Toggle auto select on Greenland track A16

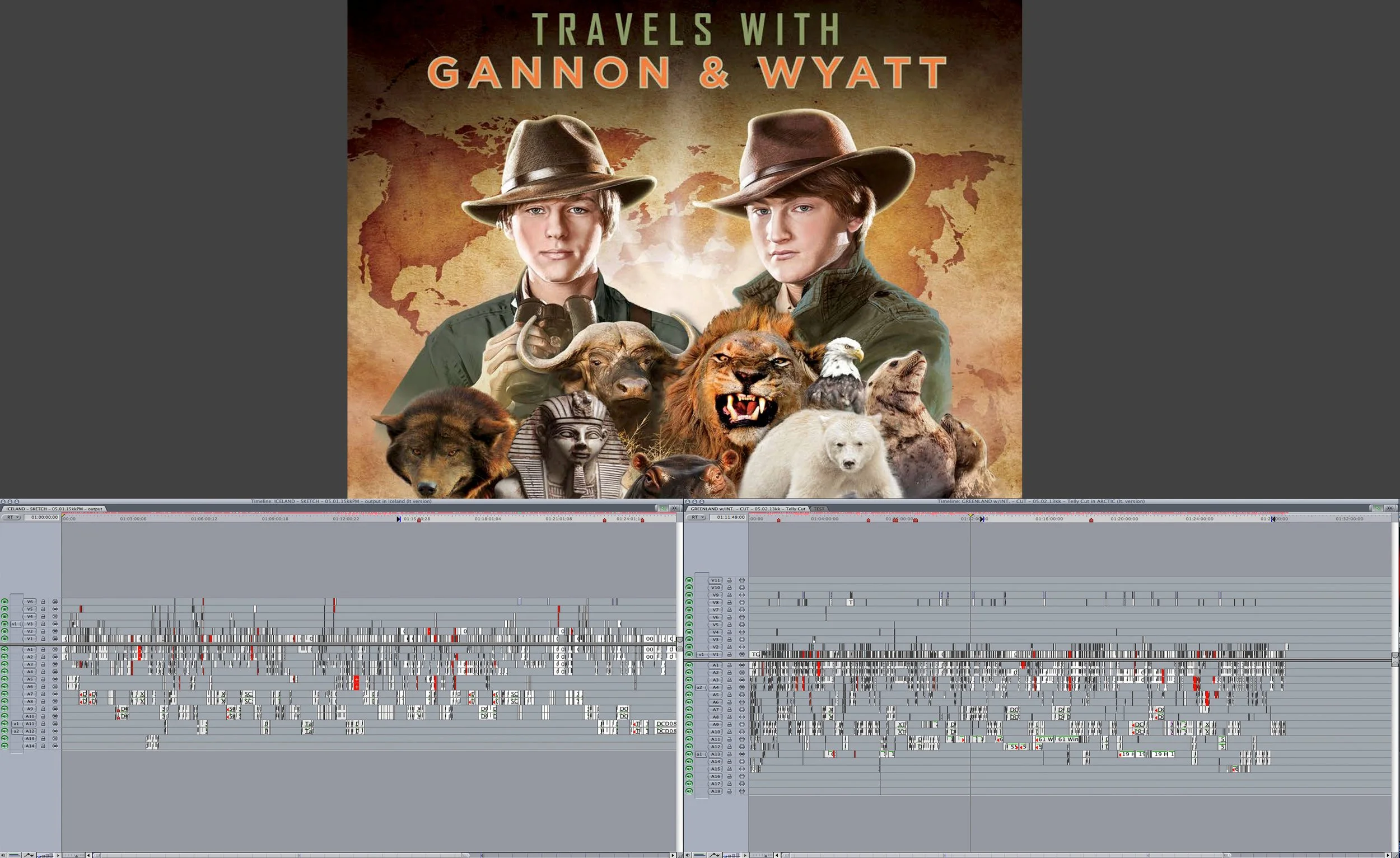[741, 776]
